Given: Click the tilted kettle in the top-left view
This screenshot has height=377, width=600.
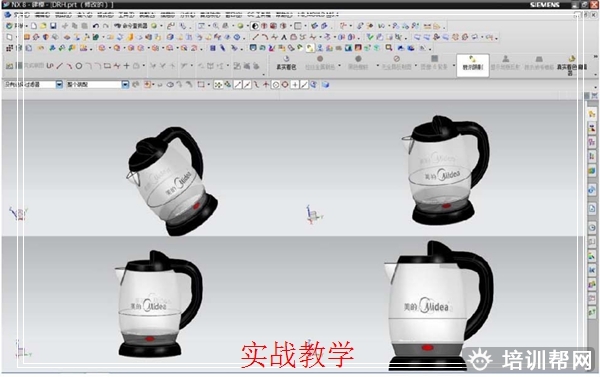Looking at the screenshot, I should pyautogui.click(x=172, y=181).
